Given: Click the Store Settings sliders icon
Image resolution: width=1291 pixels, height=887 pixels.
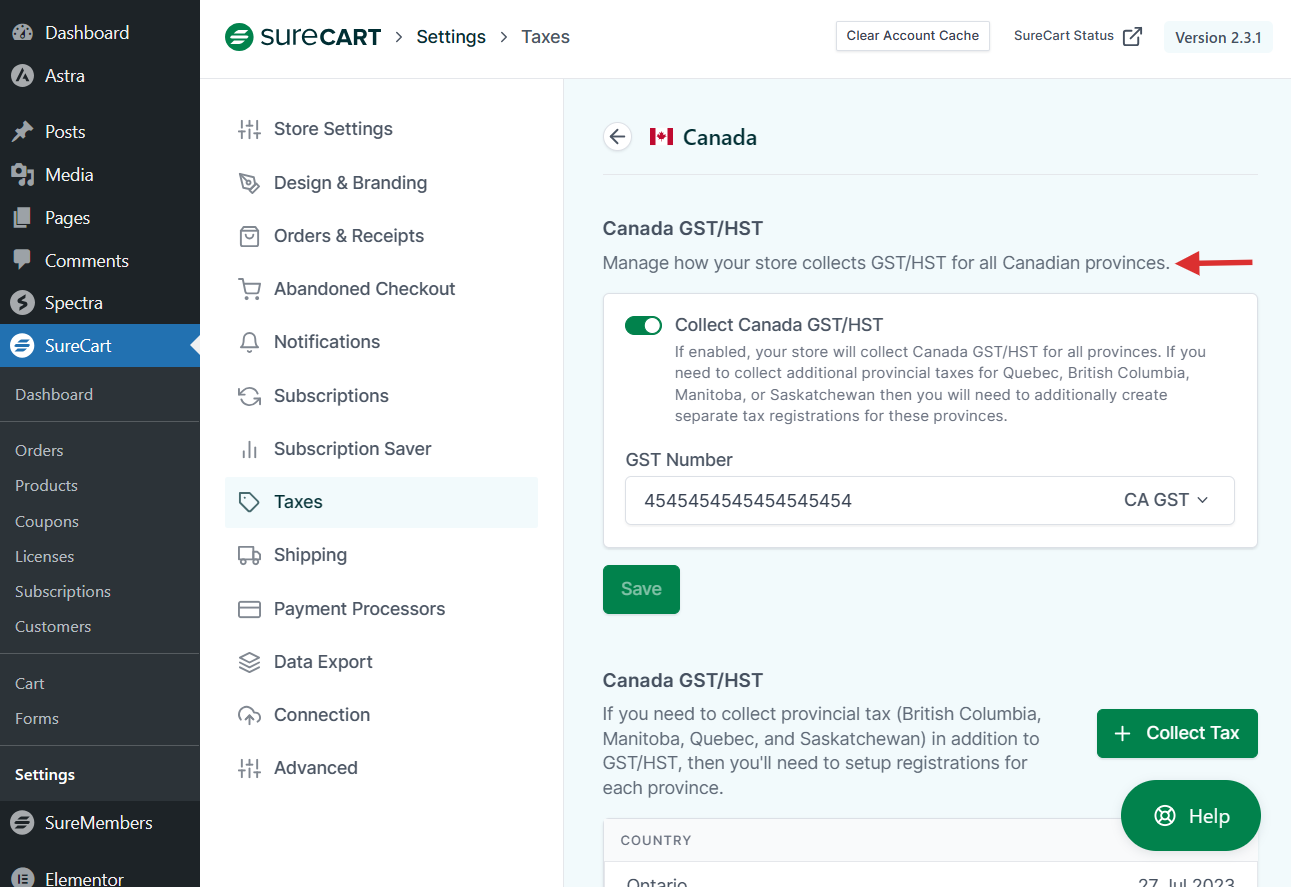Looking at the screenshot, I should pyautogui.click(x=249, y=129).
